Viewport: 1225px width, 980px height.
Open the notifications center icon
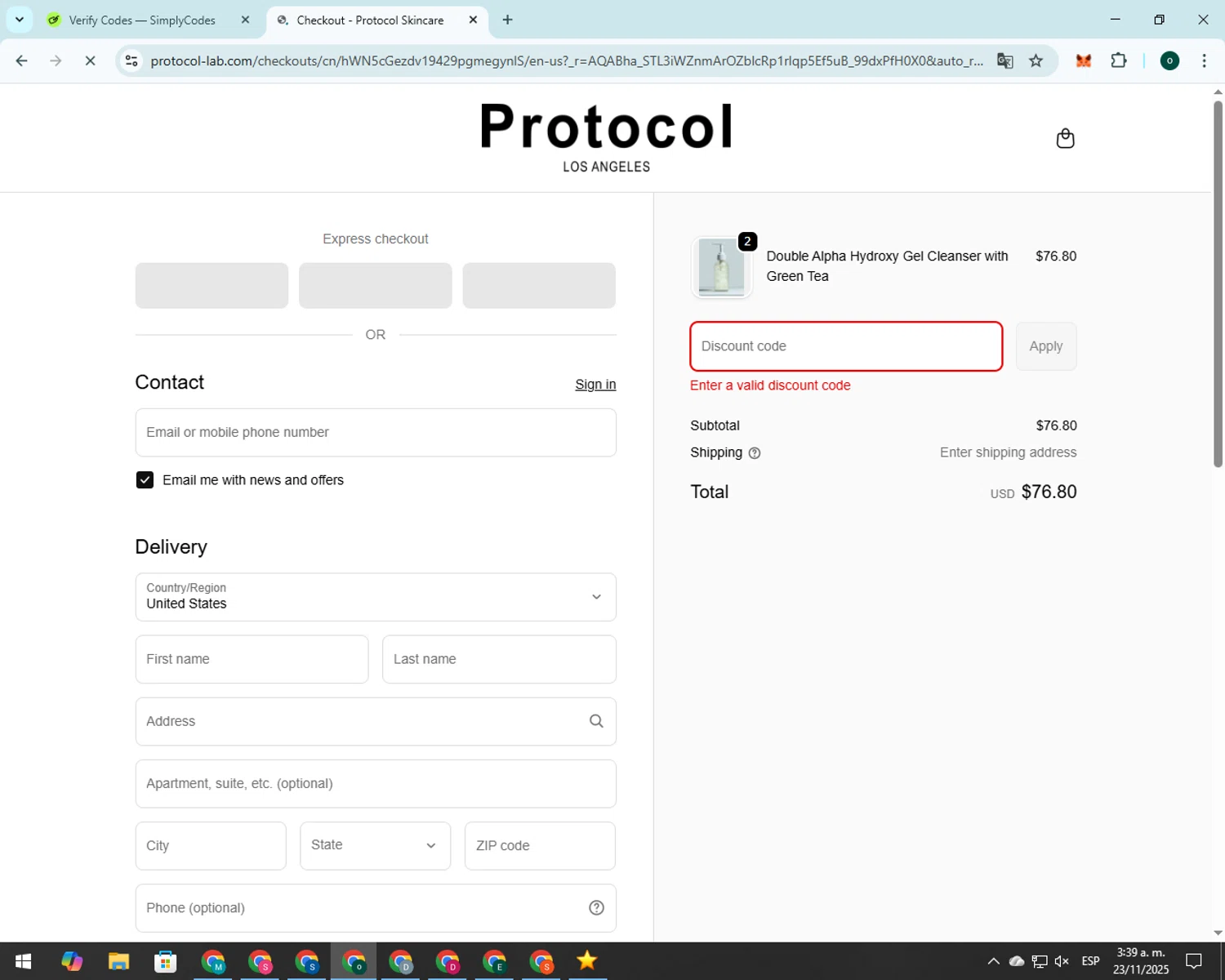point(1194,961)
